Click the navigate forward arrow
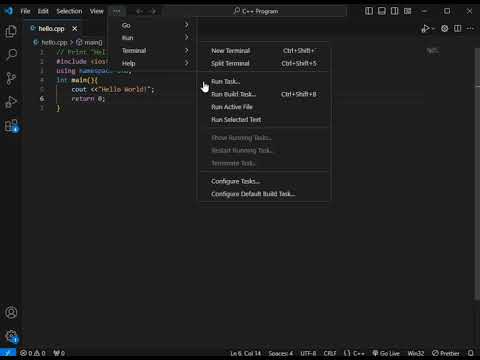 pyautogui.click(x=153, y=11)
